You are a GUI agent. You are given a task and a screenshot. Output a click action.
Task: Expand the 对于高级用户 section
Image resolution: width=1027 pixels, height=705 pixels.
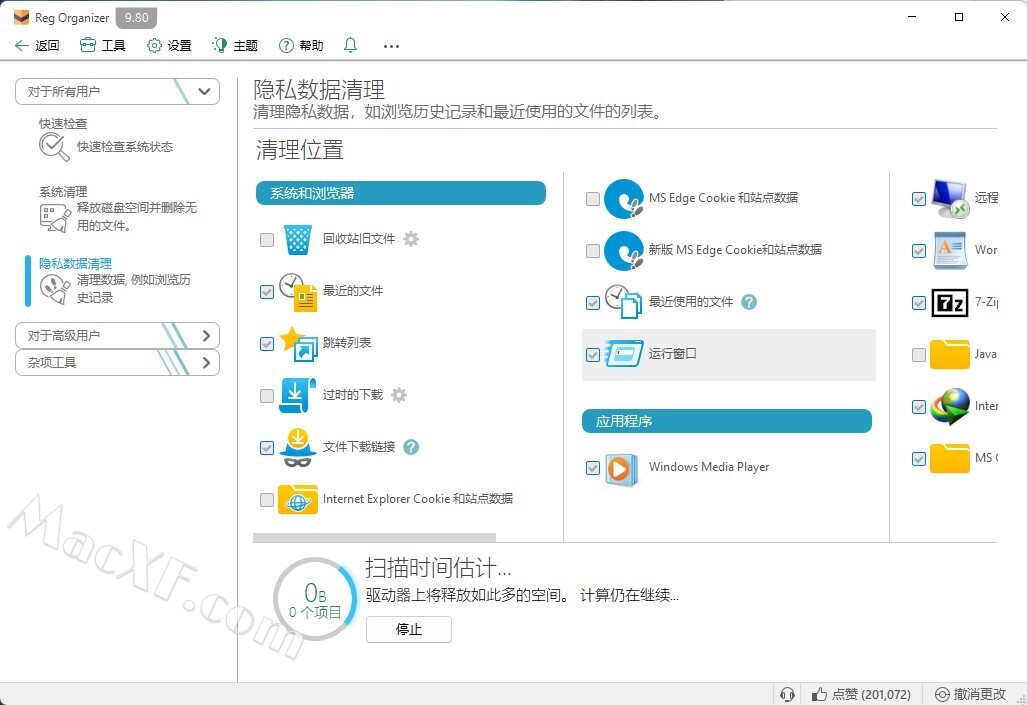pos(117,335)
